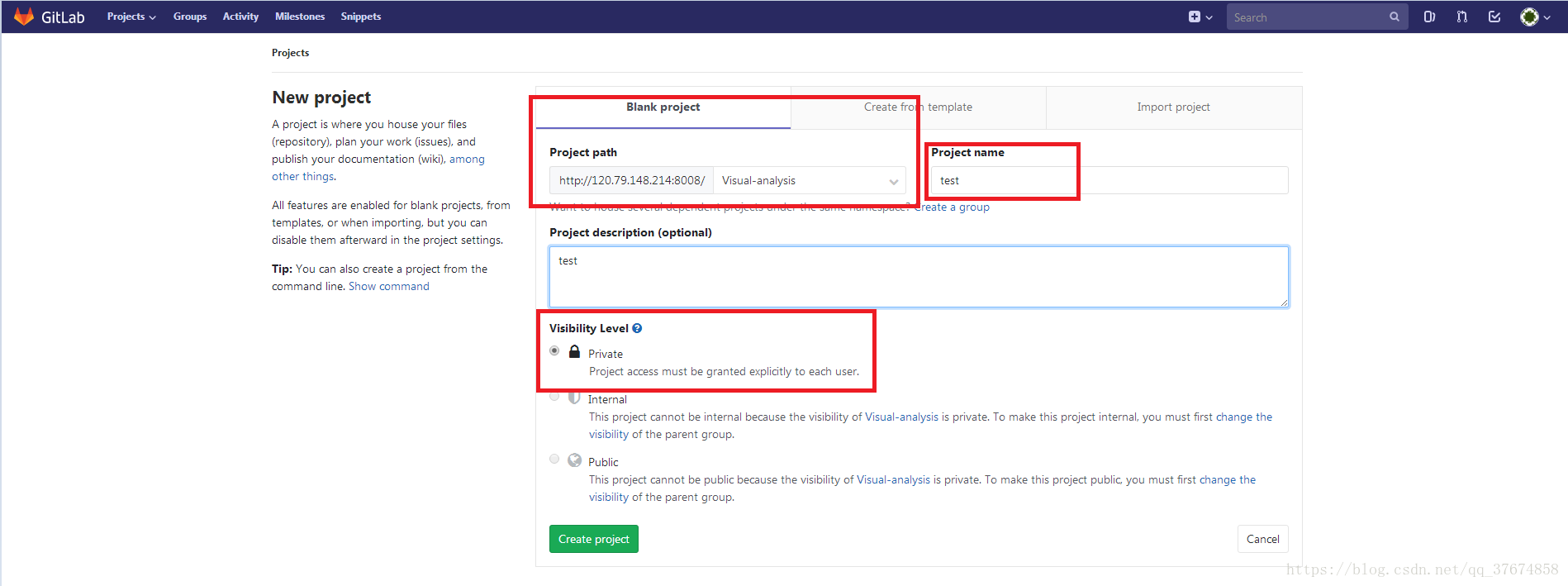Click the 'Internal' visibility label
The height and width of the screenshot is (586, 1568).
(x=607, y=399)
